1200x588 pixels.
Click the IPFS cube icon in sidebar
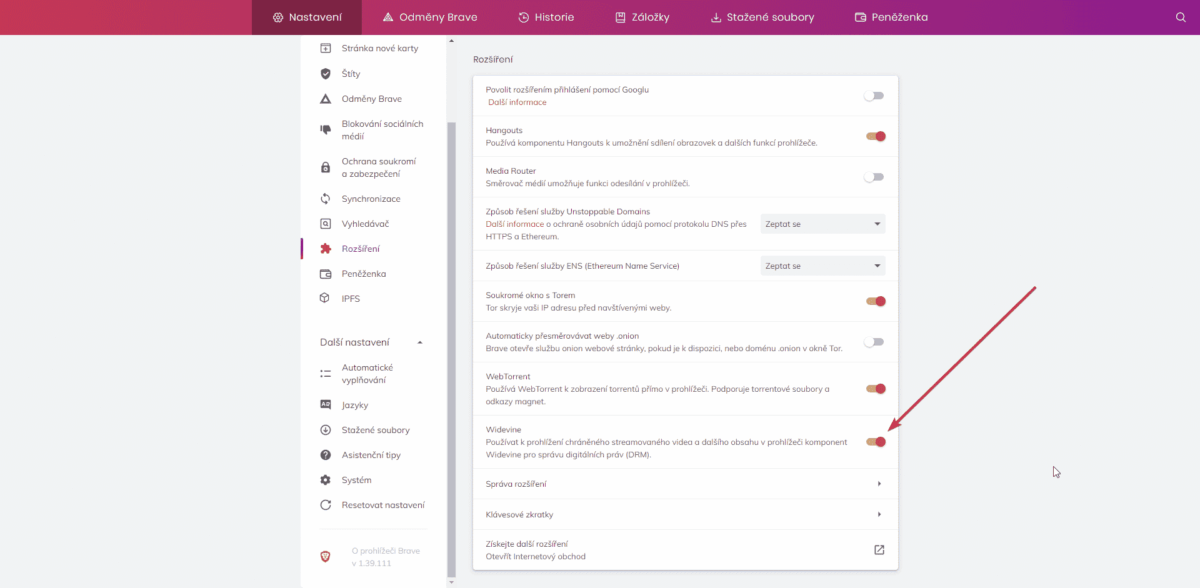pos(325,298)
